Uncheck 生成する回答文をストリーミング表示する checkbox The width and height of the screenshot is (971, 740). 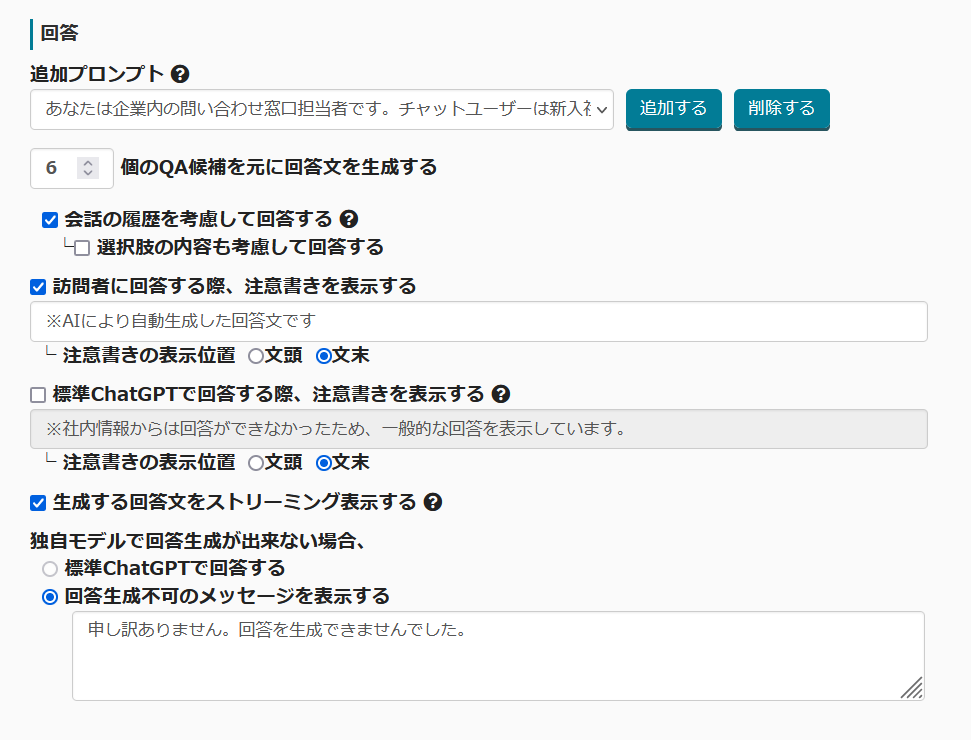pos(38,503)
